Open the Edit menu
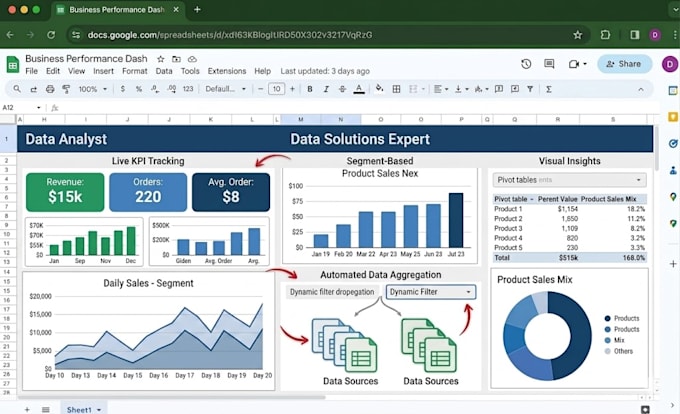The height and width of the screenshot is (414, 680). tap(53, 71)
